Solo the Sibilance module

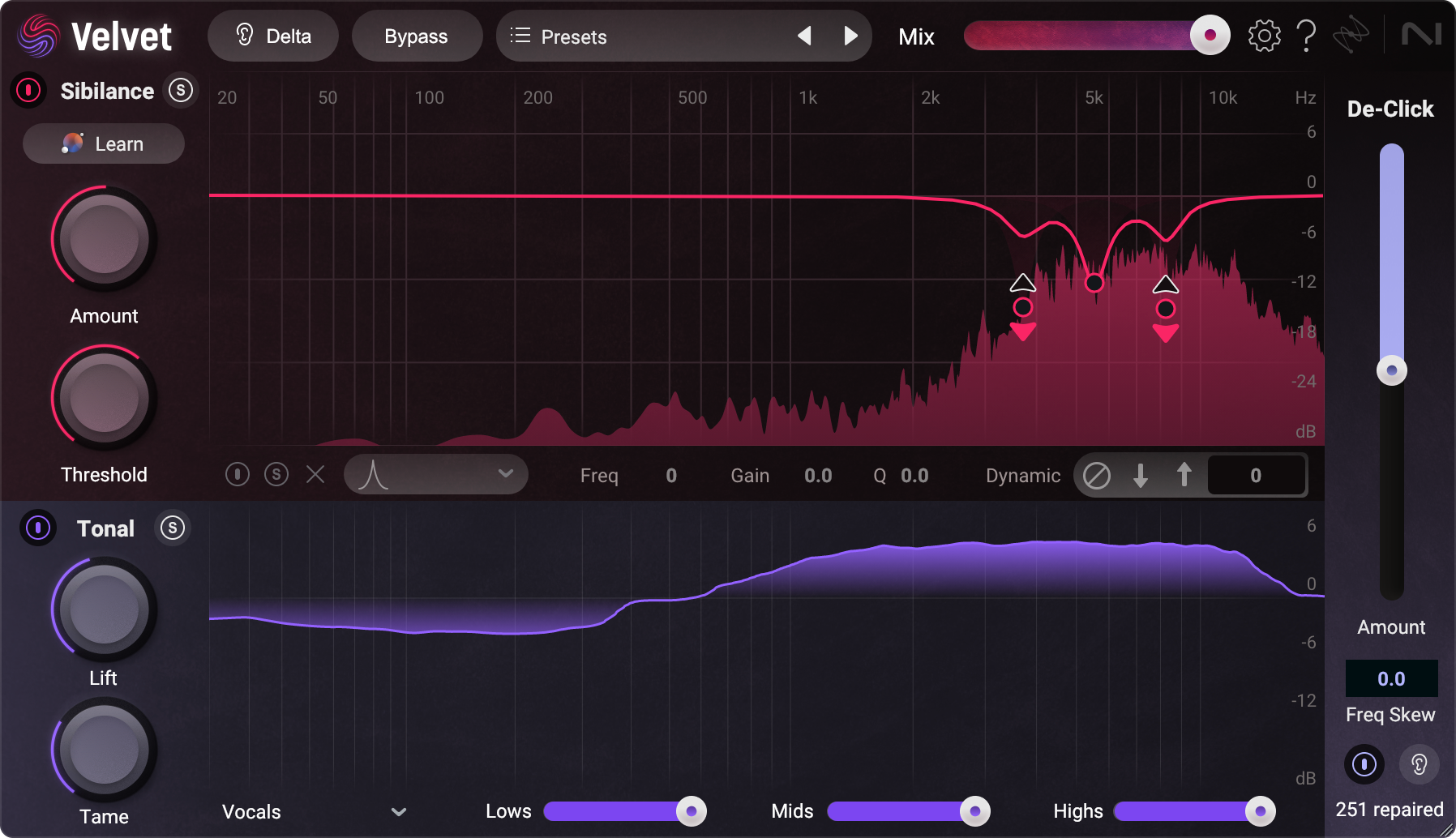click(x=180, y=91)
